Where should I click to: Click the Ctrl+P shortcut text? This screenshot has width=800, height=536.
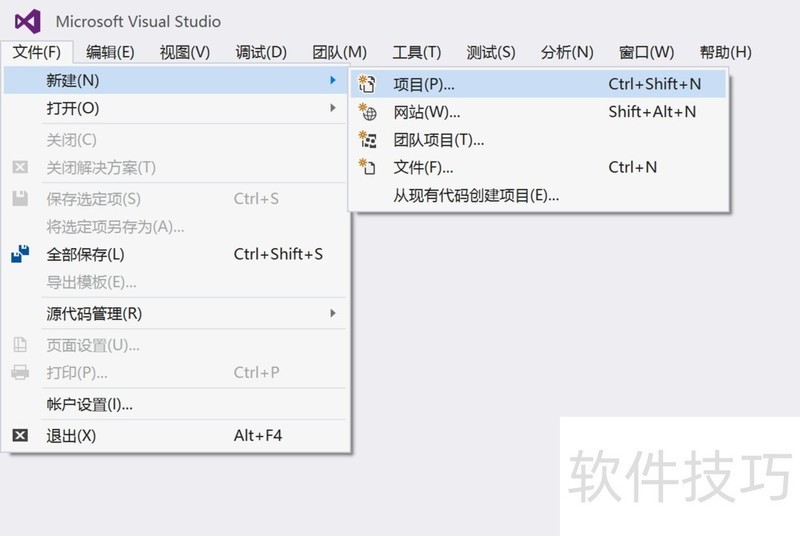[x=257, y=372]
